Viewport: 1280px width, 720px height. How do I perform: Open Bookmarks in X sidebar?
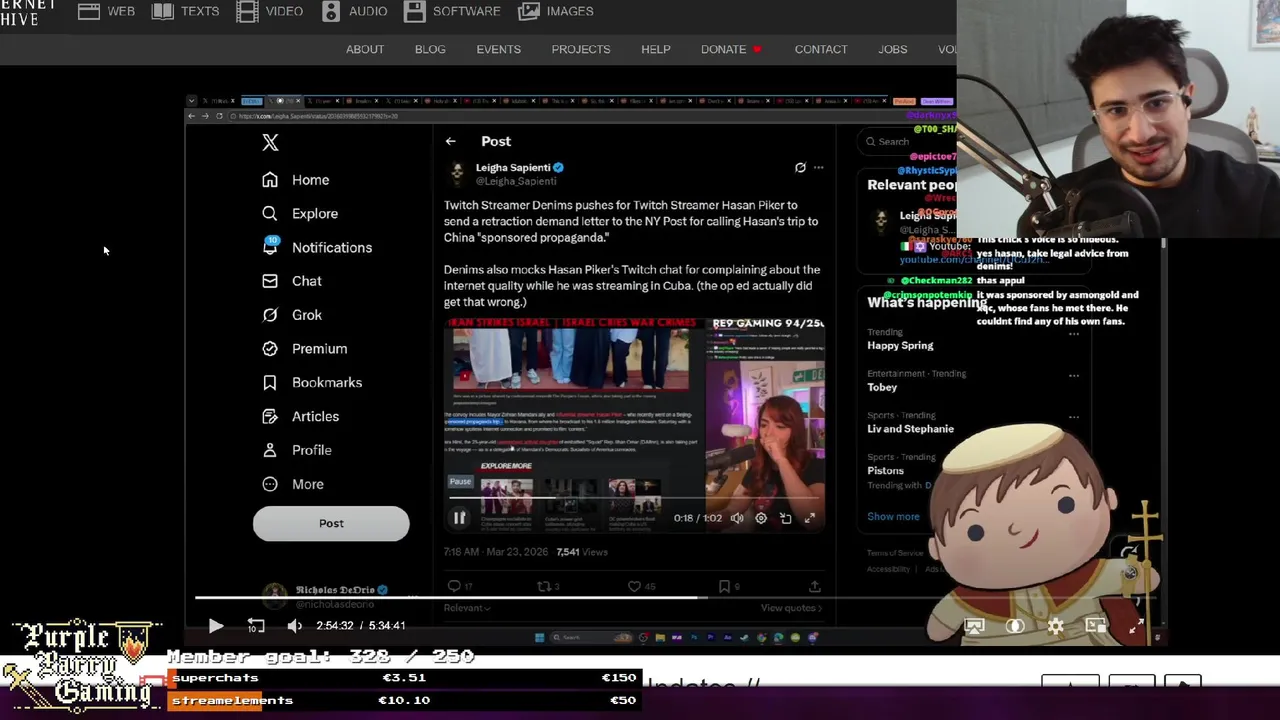pos(312,383)
